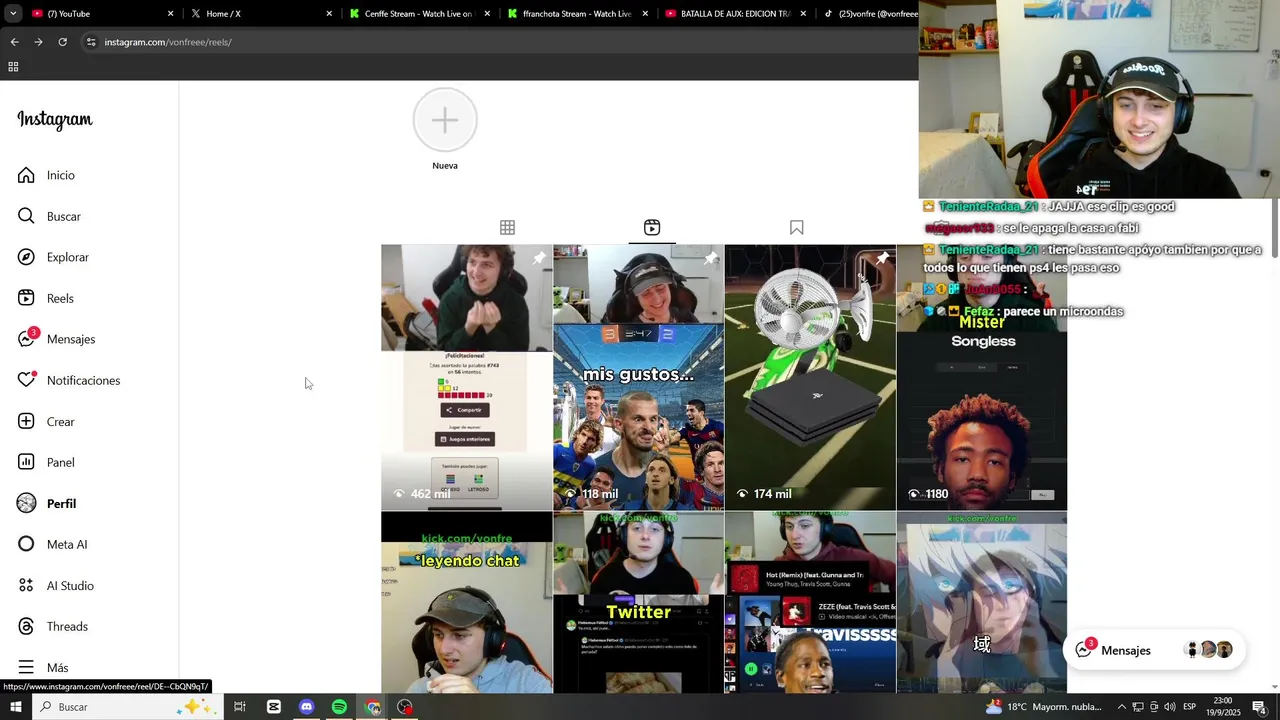Switch to the reels tab icon
Screen dimensions: 1280x720
pos(652,228)
